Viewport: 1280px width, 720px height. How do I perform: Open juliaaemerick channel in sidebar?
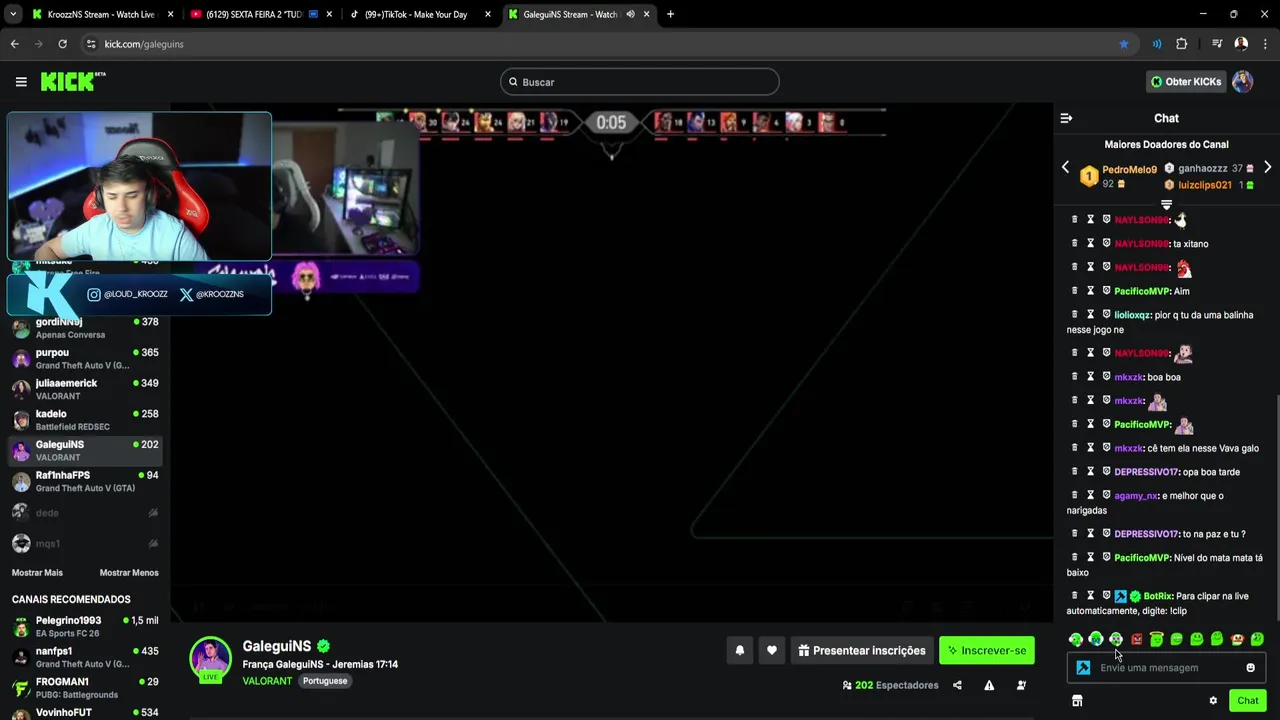(85, 389)
